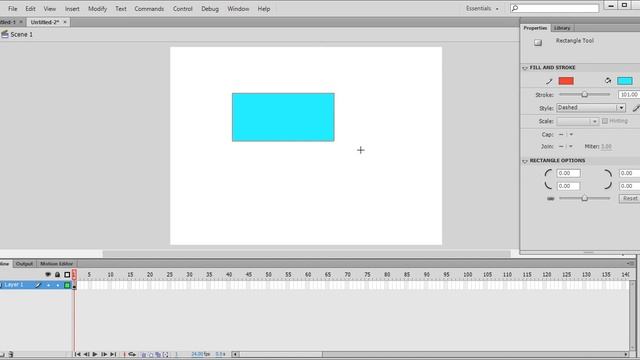Click the top-right corner radius field
This screenshot has height=360, width=640.
tap(629, 173)
